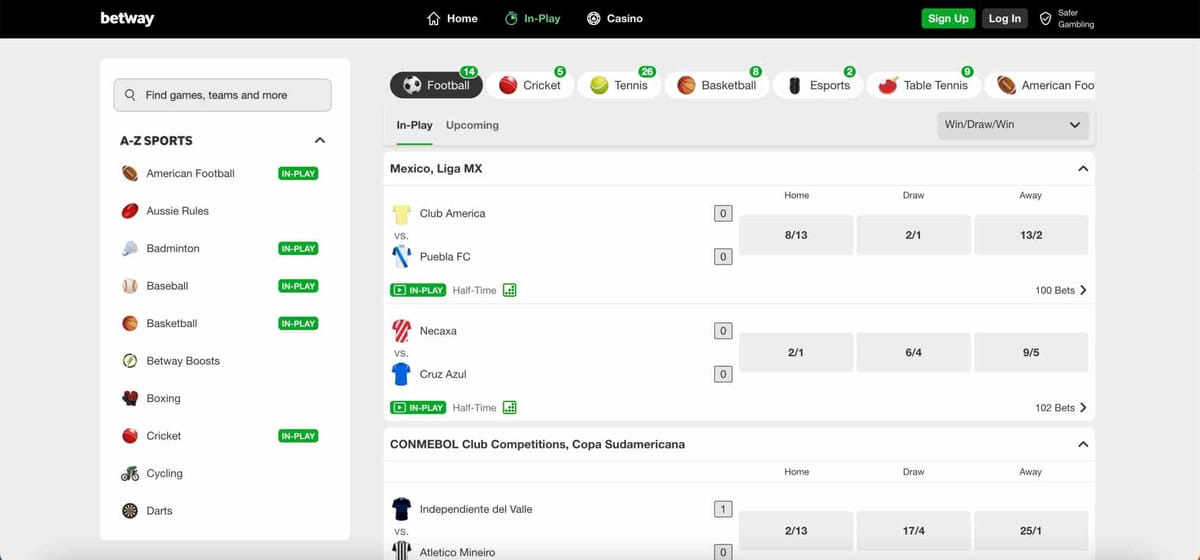Click the Sign Up button
The width and height of the screenshot is (1200, 560).
[x=948, y=18]
